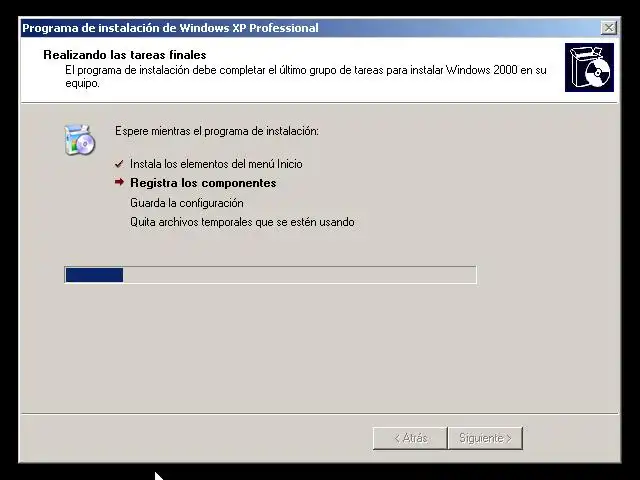
Task: Click the red checkmark next to Instala los elementos
Action: tap(119, 164)
